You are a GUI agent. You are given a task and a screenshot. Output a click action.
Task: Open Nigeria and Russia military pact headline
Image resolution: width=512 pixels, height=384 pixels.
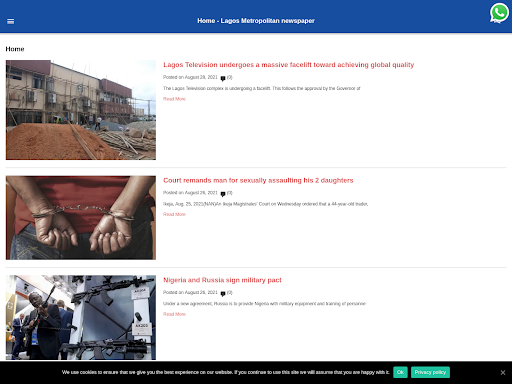[222, 280]
